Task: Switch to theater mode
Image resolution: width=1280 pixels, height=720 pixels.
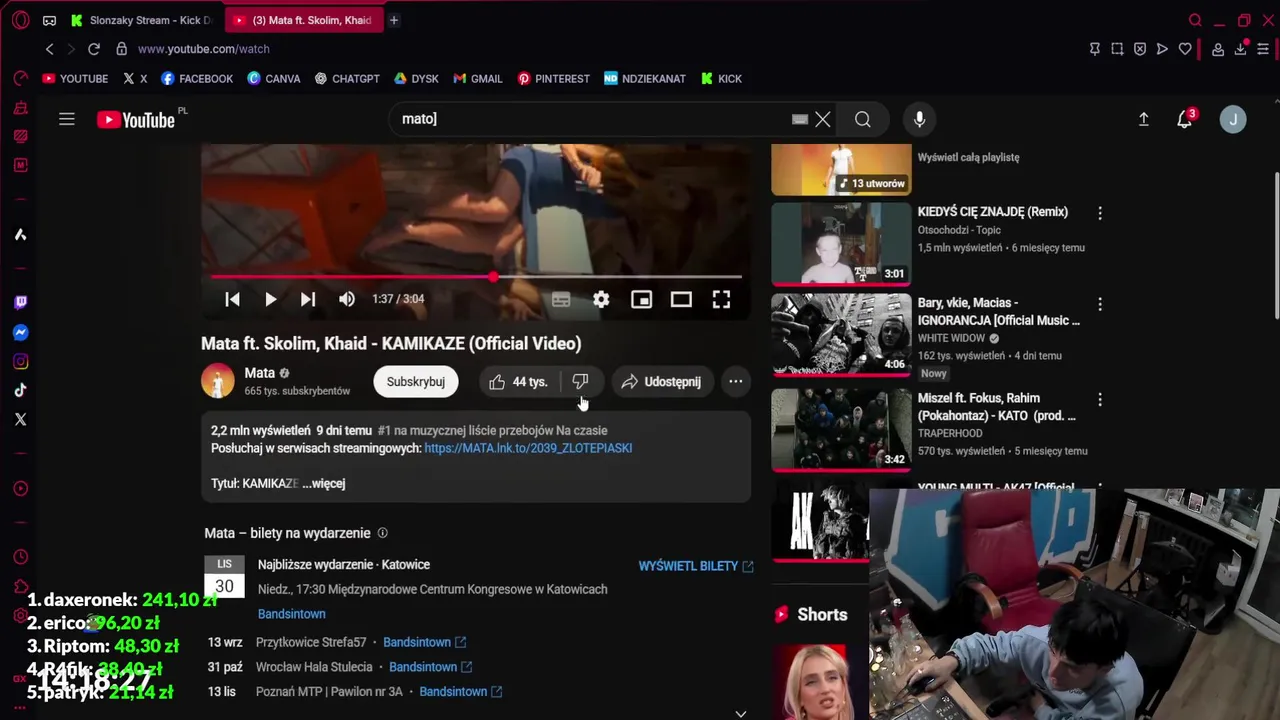Action: (681, 300)
